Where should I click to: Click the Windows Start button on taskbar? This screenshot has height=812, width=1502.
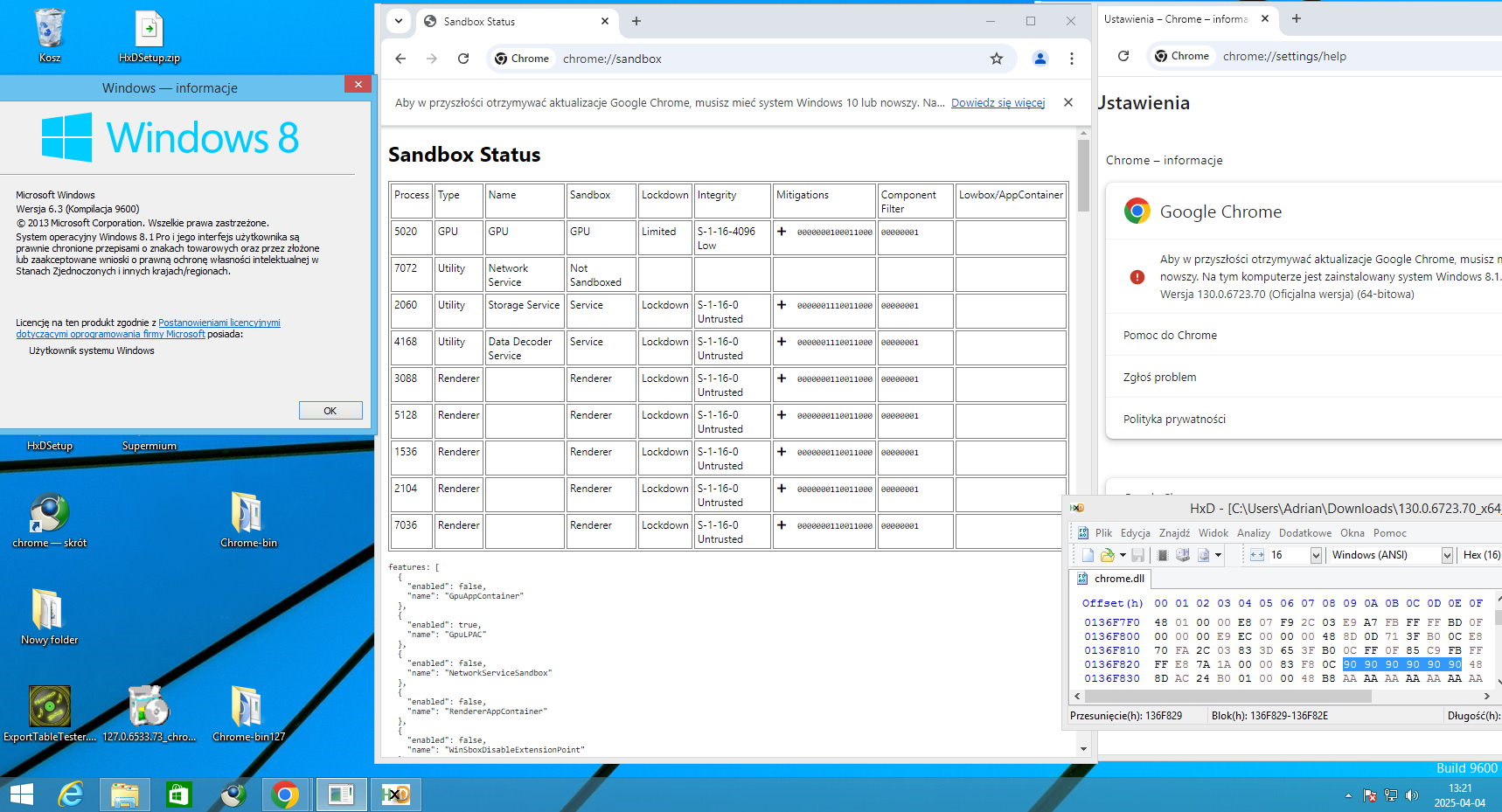[x=22, y=795]
